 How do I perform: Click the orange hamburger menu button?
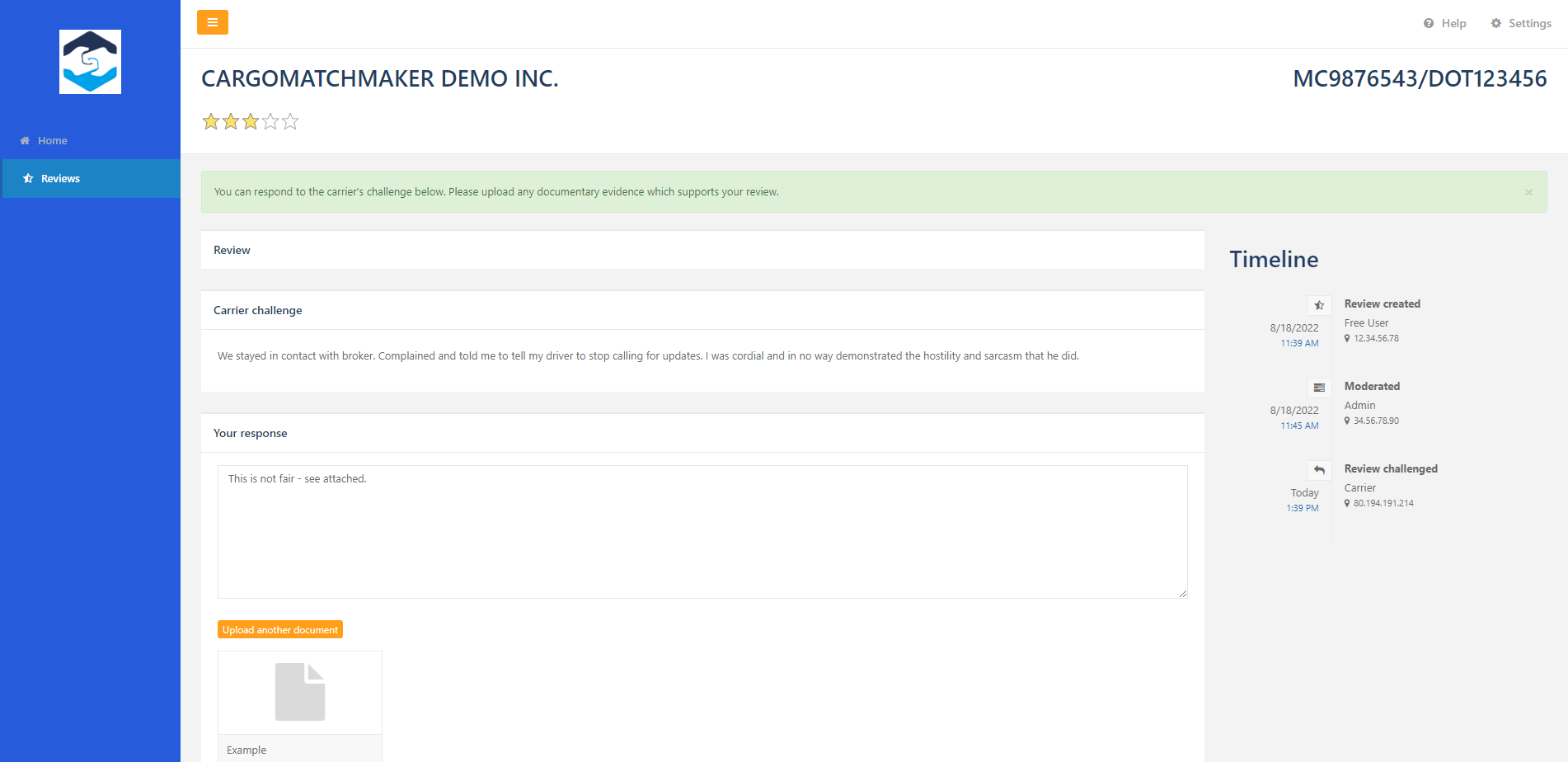[x=213, y=22]
